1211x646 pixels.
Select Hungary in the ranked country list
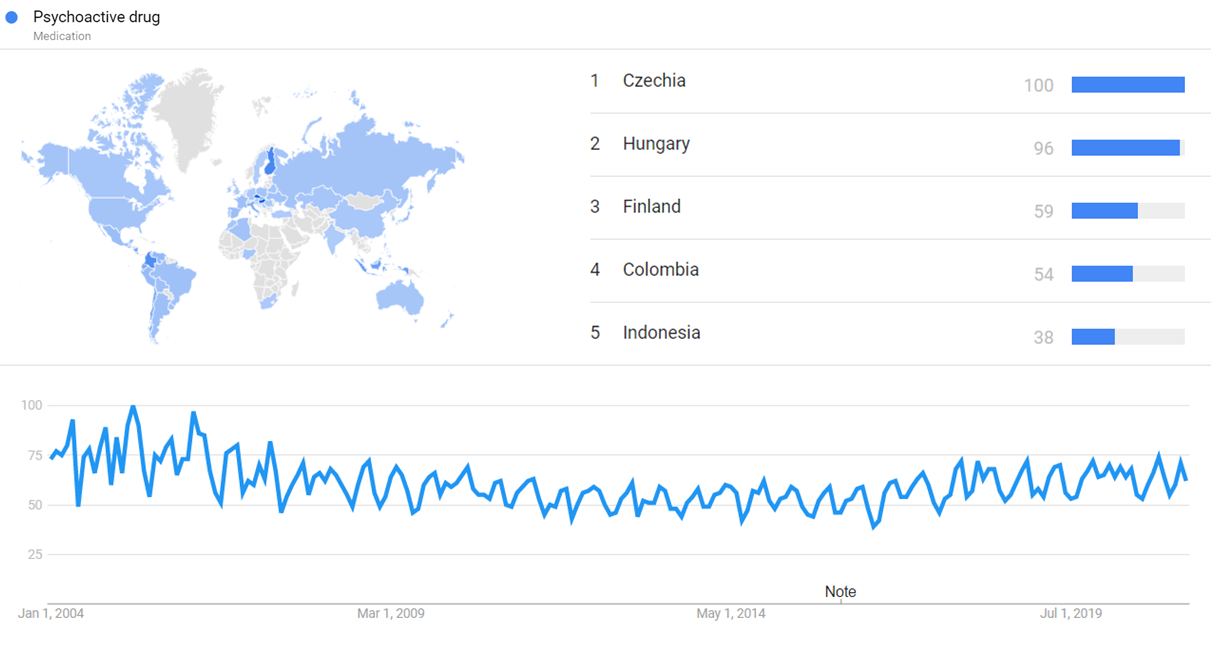(656, 144)
